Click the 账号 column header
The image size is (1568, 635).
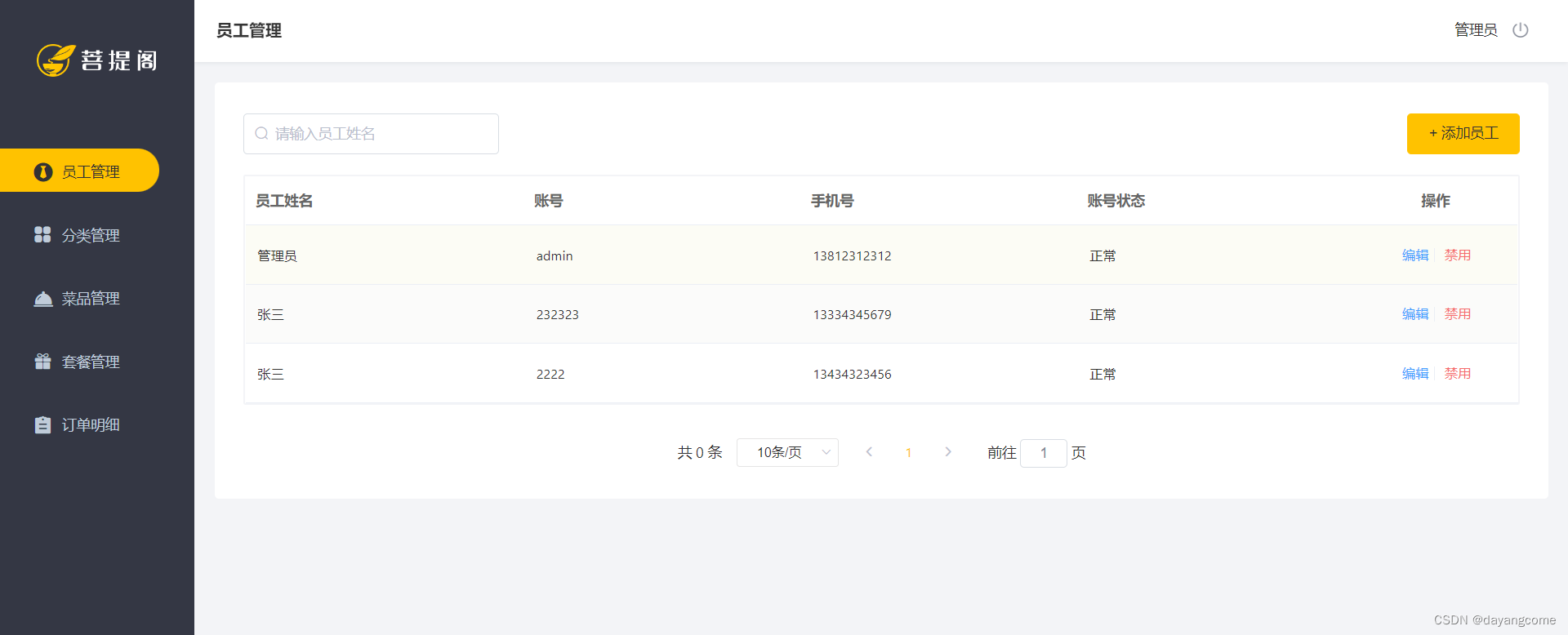[549, 201]
